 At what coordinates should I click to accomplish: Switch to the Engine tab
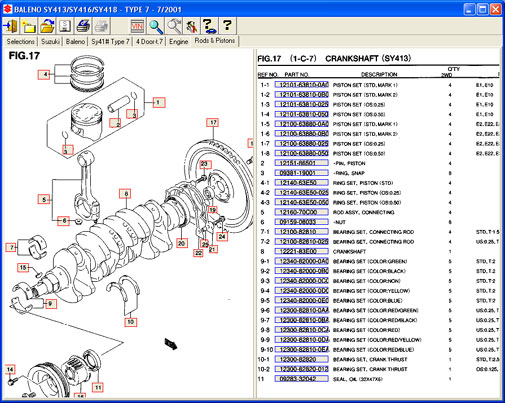(179, 42)
